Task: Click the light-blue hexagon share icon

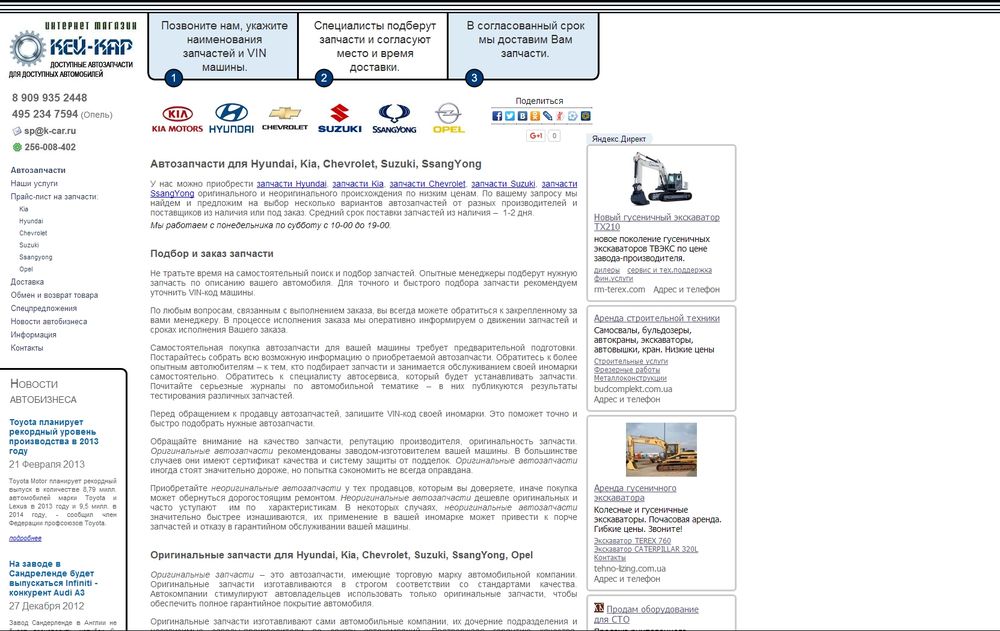Action: click(x=573, y=116)
